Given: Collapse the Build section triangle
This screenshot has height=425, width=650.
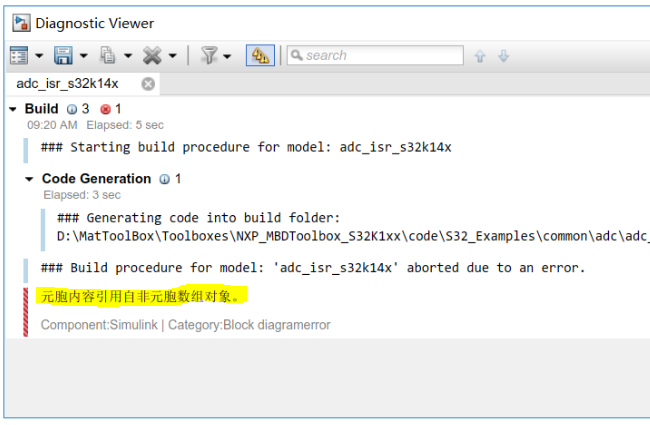Looking at the screenshot, I should 13,109.
